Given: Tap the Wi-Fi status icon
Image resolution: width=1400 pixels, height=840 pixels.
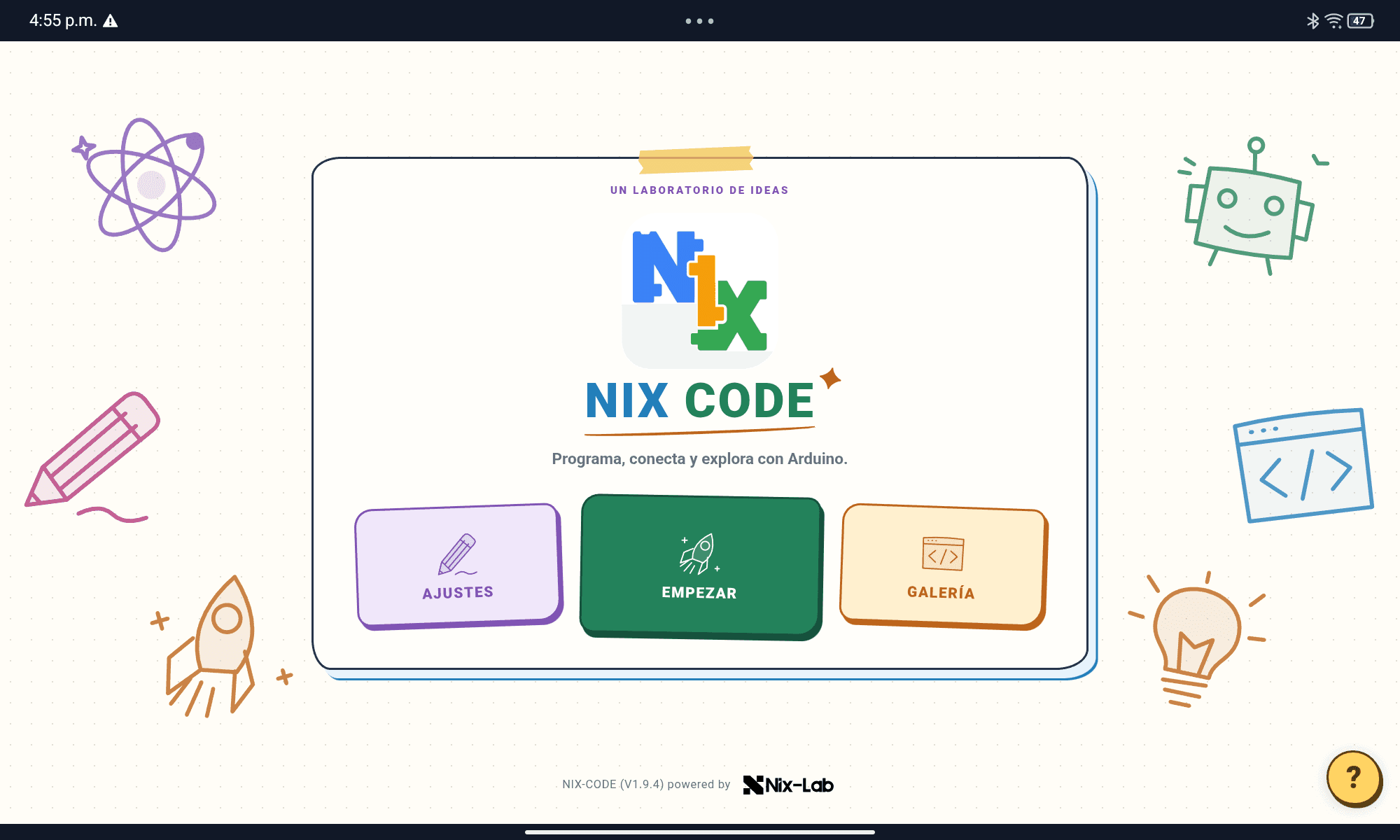Looking at the screenshot, I should point(1334,21).
